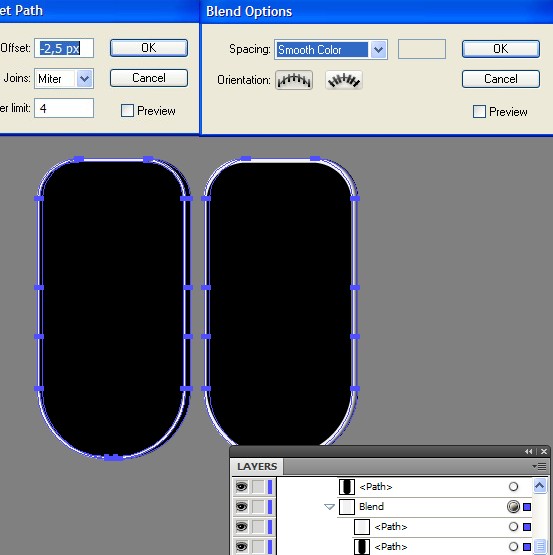Select Align to Path orientation icon
Screen dimensions: 553x555
pos(344,80)
